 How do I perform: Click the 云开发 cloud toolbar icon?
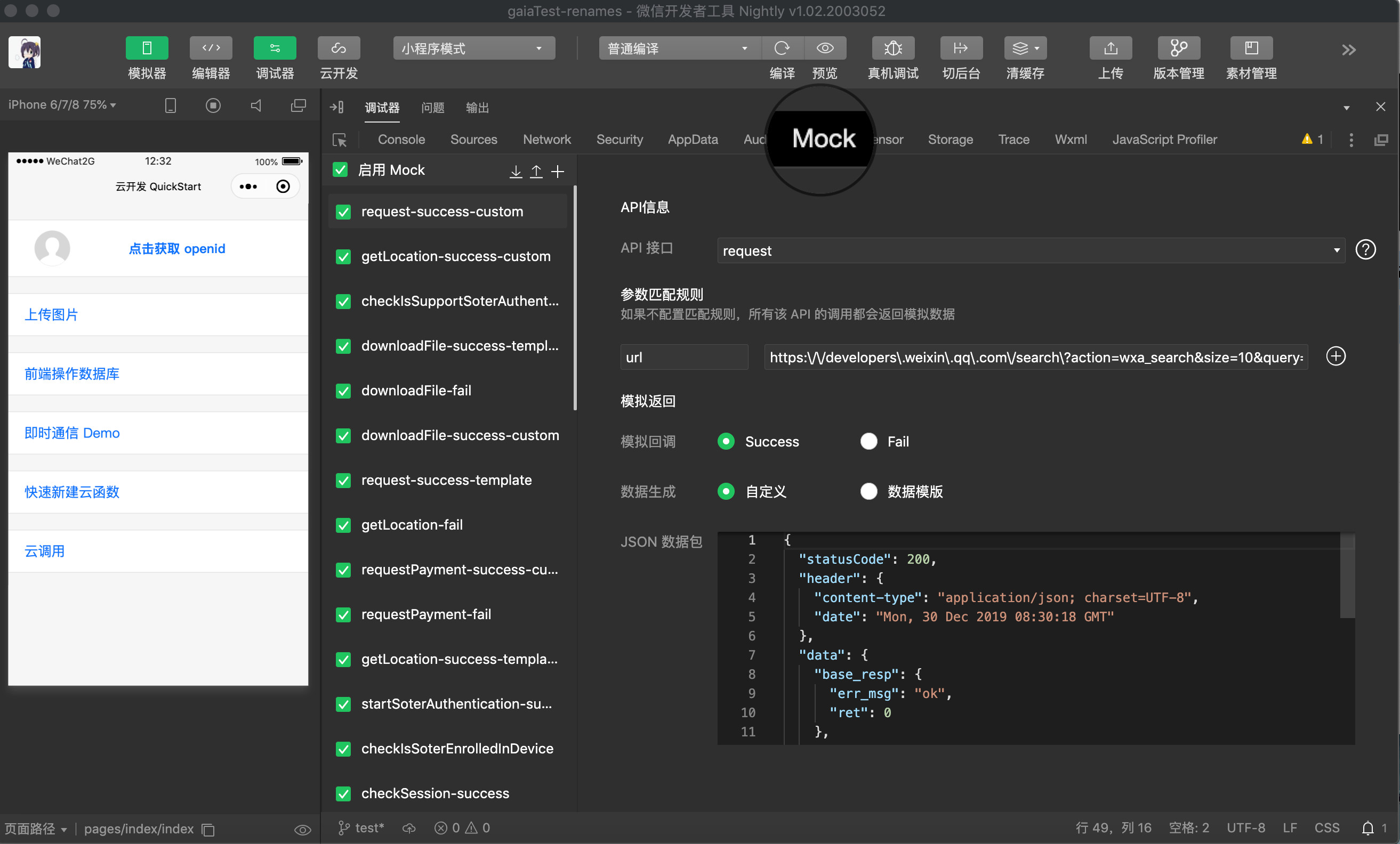339,48
